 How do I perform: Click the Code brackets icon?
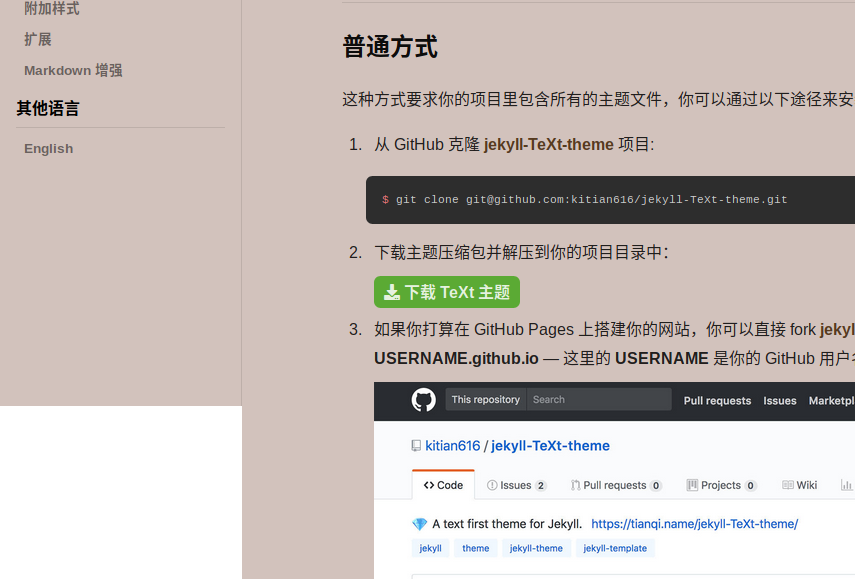429,485
